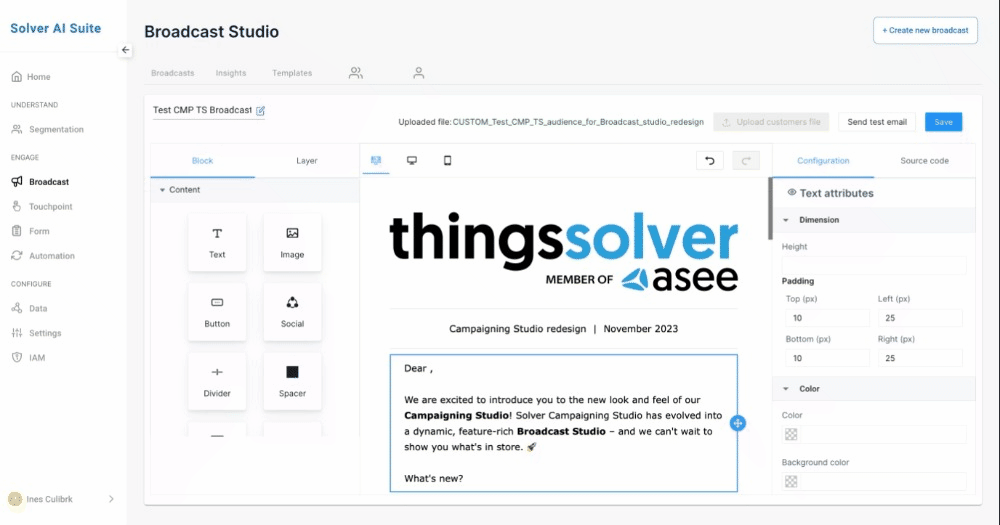Switch to desktop preview
1000x525 pixels.
click(412, 161)
